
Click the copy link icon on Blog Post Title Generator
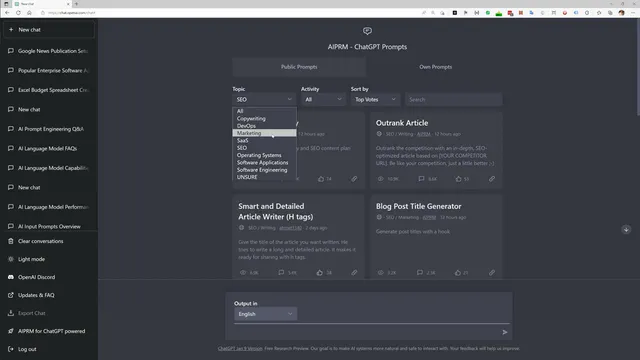492,272
